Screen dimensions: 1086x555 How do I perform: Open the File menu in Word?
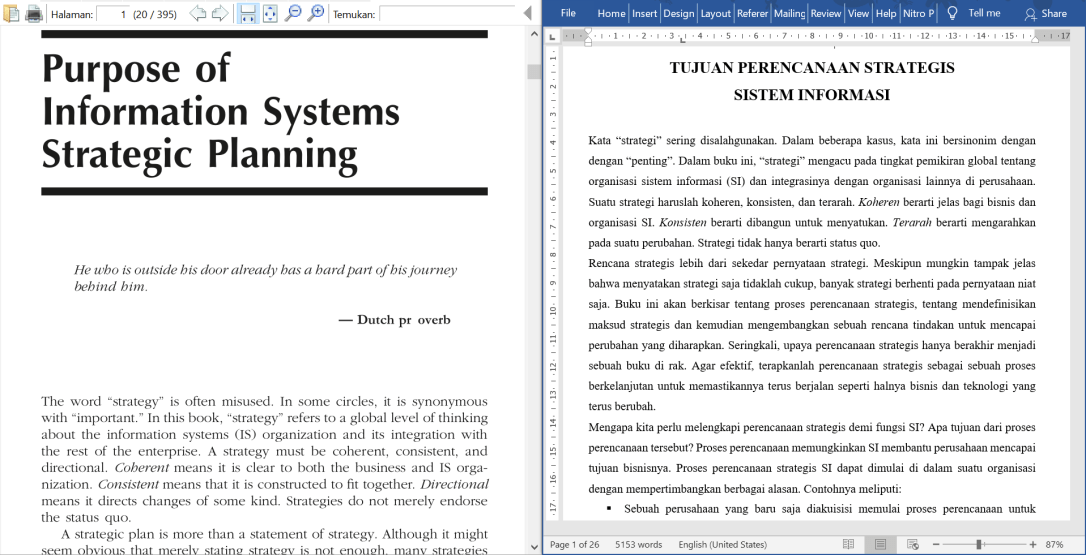coord(568,13)
